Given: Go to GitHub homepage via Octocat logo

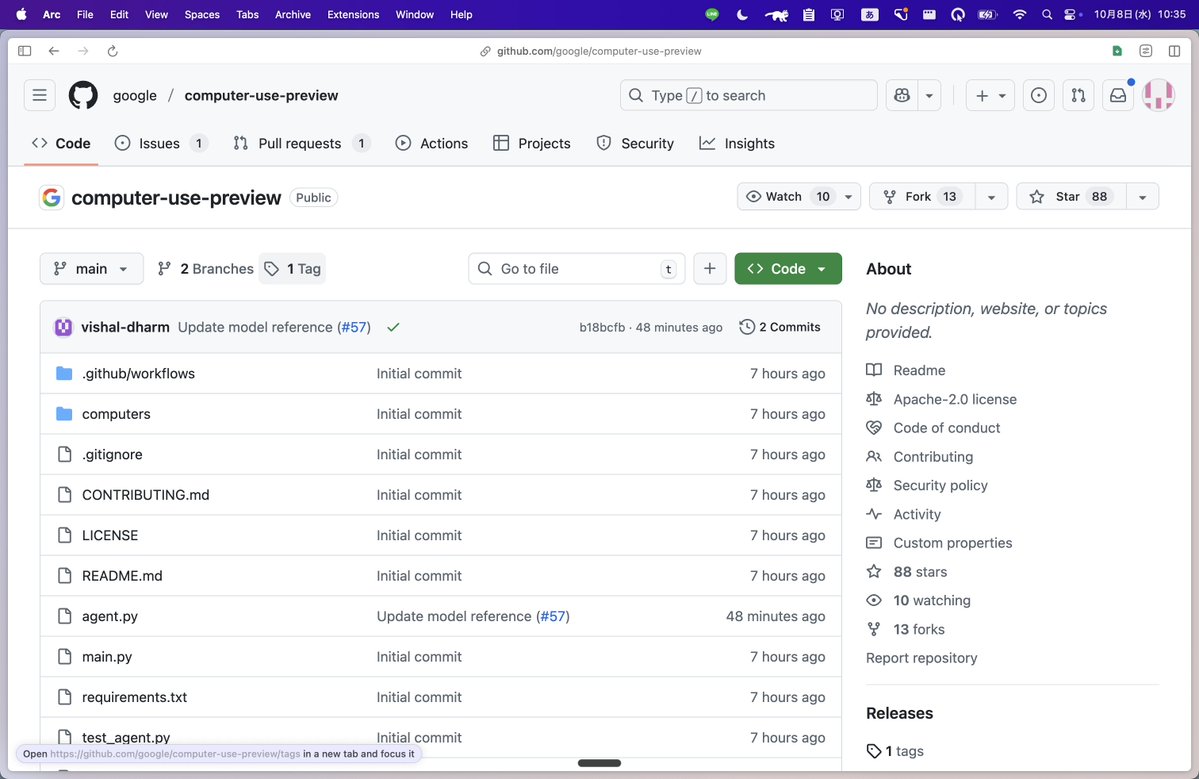Looking at the screenshot, I should (83, 96).
